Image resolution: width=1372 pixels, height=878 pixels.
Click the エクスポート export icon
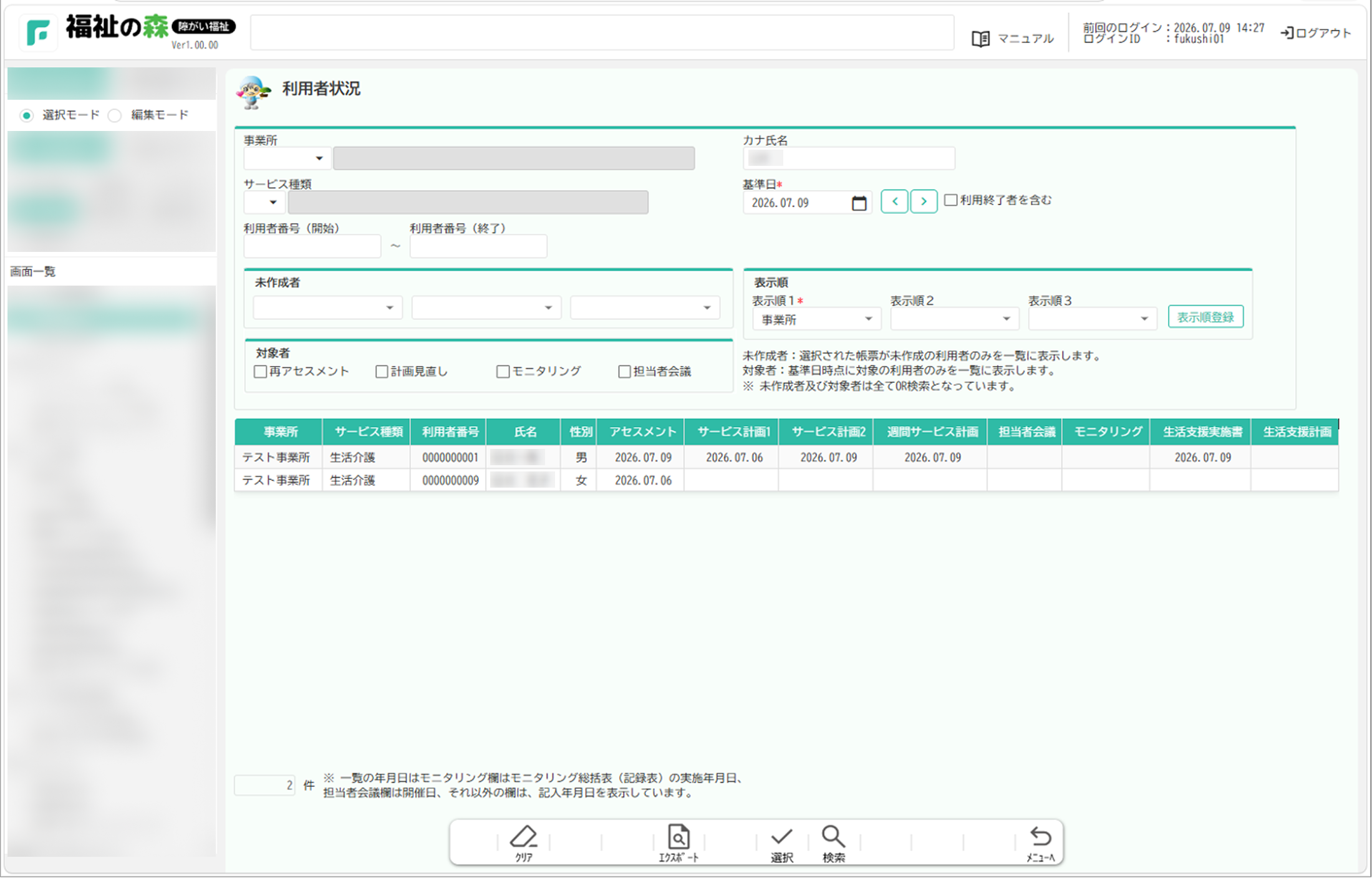coord(679,837)
